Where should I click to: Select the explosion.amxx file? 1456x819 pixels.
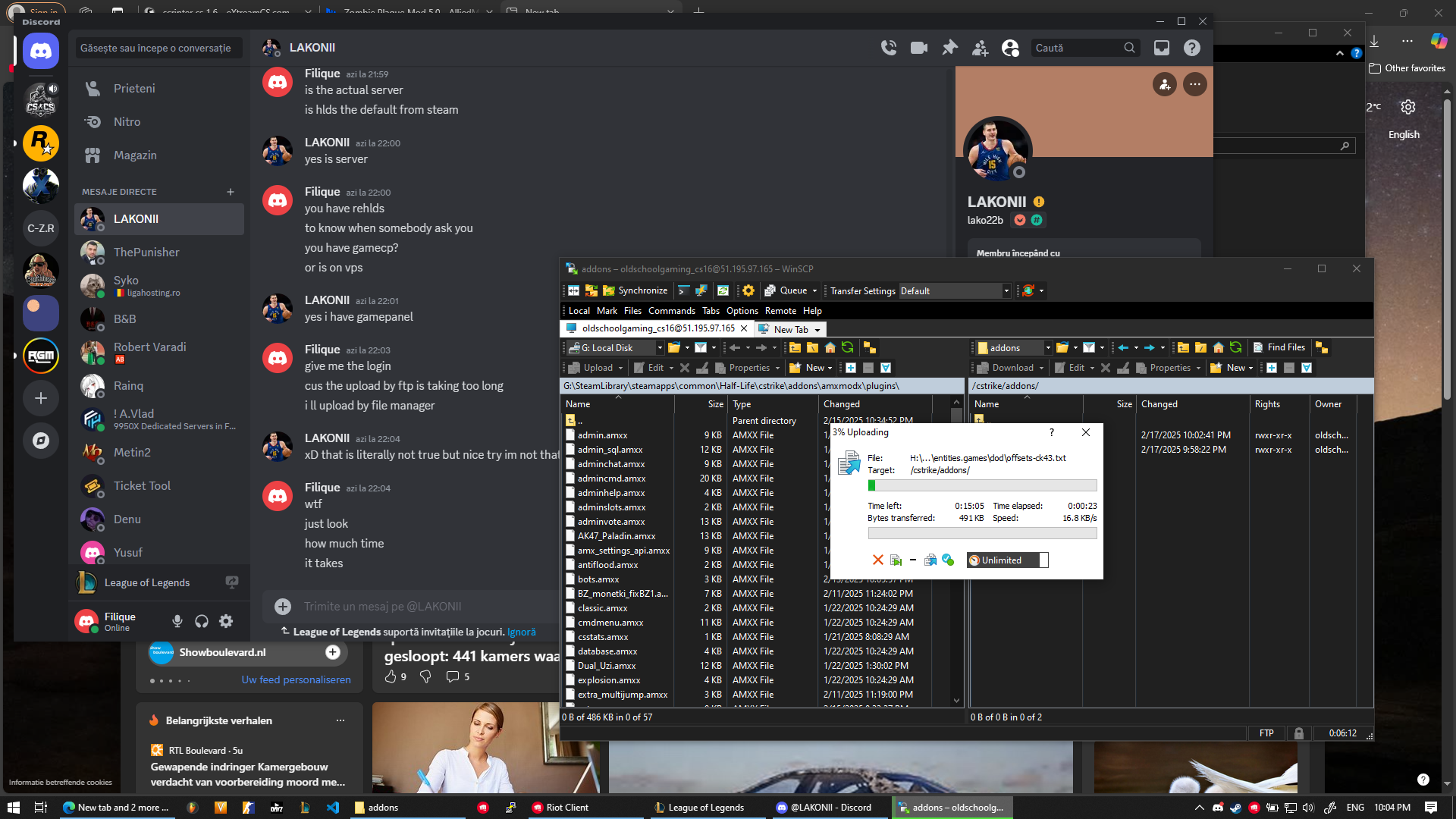click(x=608, y=680)
